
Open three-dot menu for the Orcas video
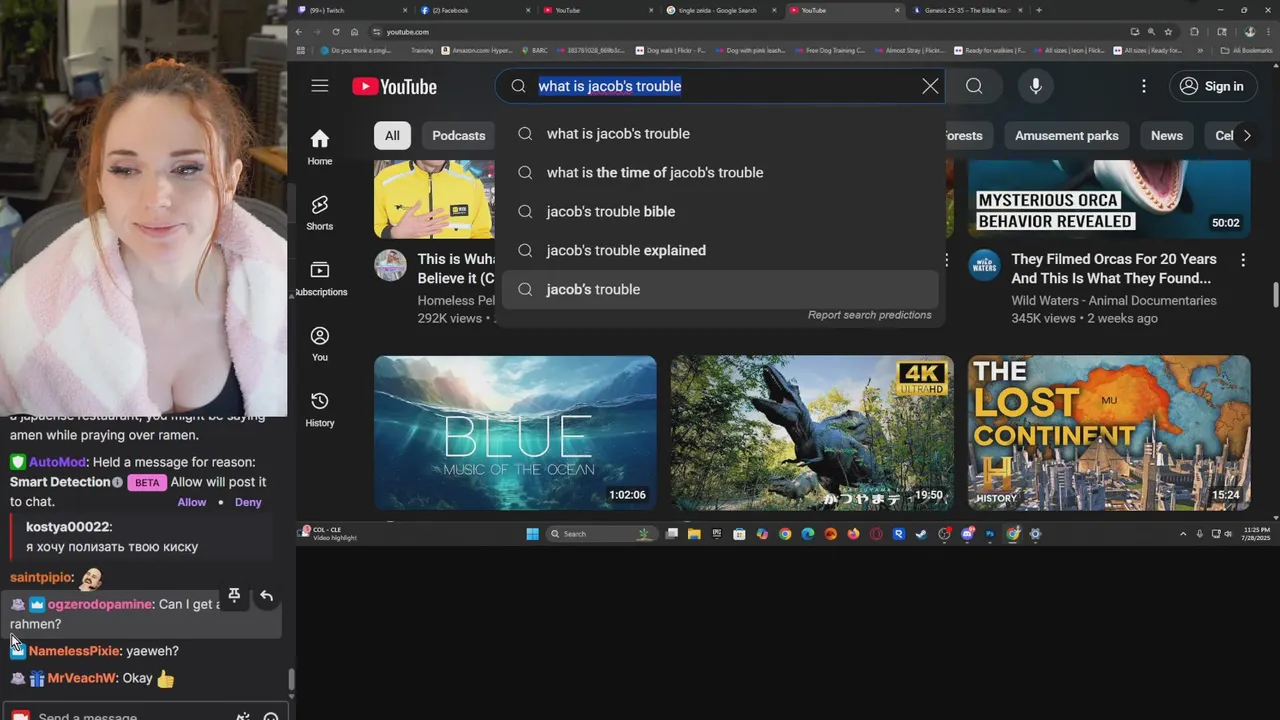click(x=1243, y=260)
